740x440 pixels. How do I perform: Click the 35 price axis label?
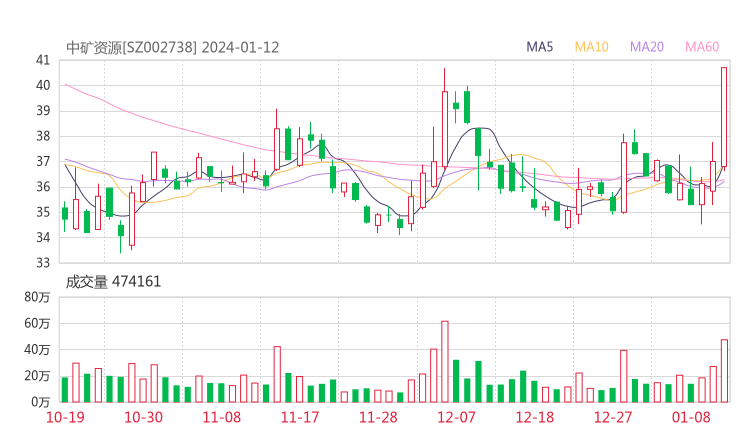43,212
